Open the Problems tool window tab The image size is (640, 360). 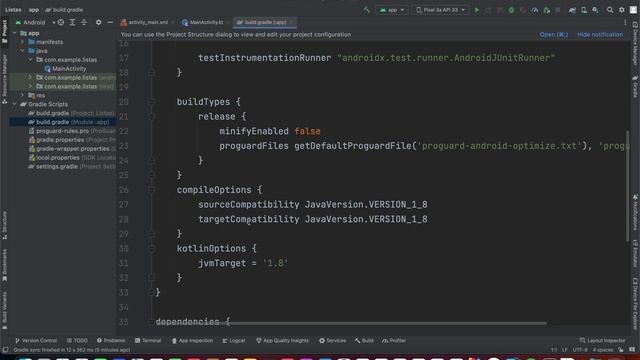tap(111, 340)
